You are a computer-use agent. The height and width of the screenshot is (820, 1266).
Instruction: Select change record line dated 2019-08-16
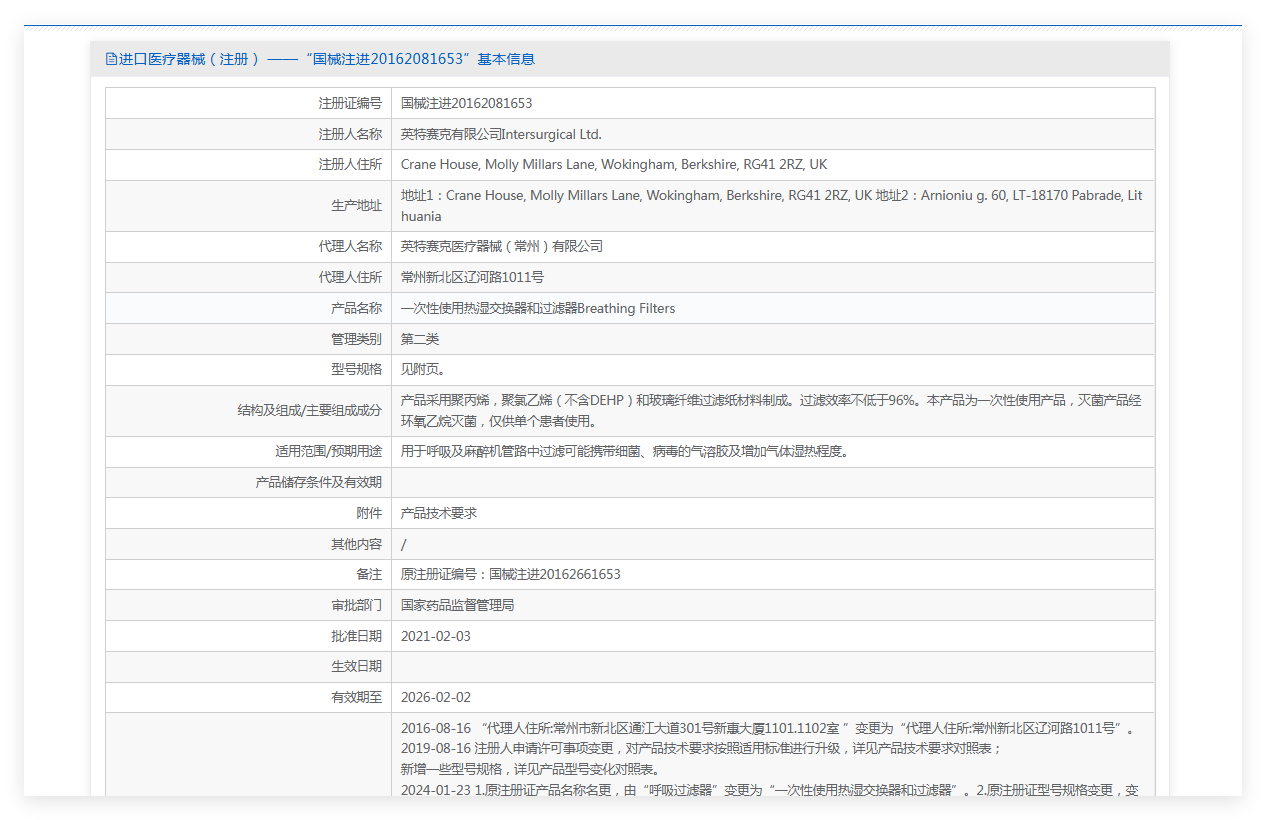[701, 749]
